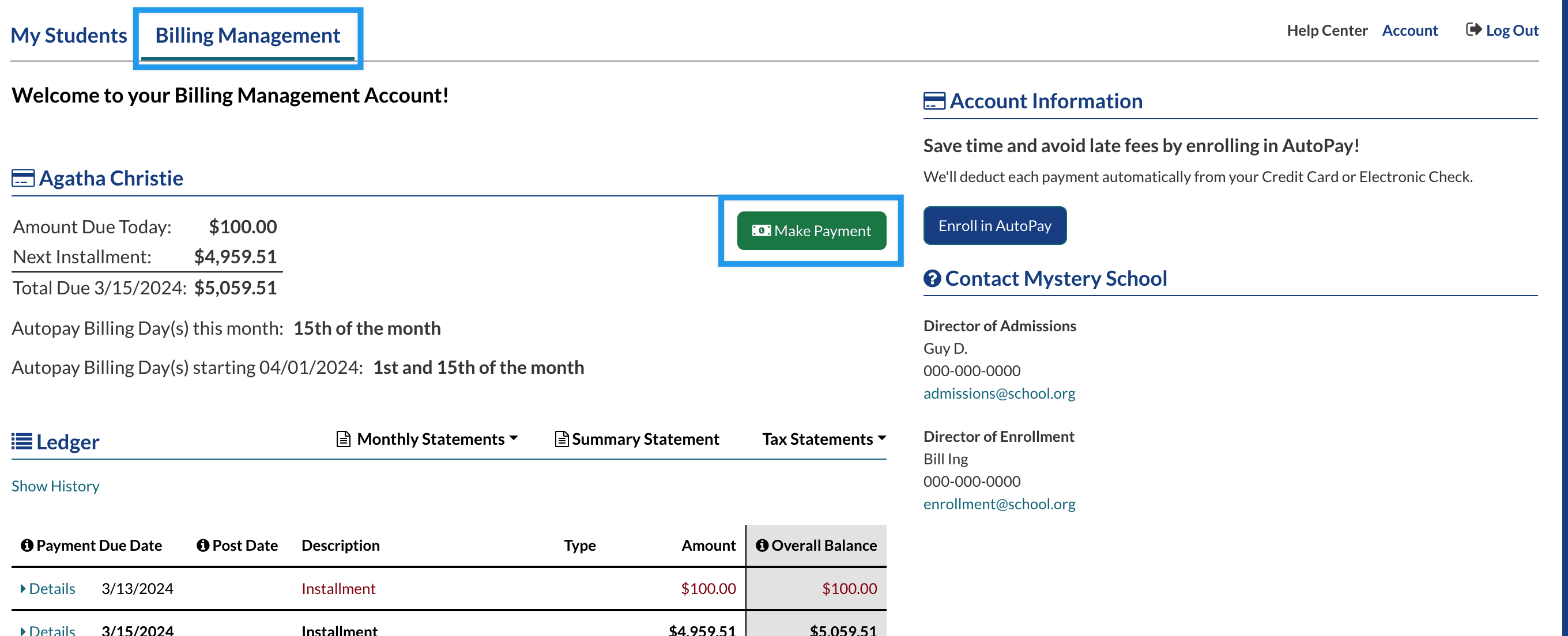The width and height of the screenshot is (1568, 636).
Task: Click the card icon beside Agatha Christie
Action: [23, 178]
